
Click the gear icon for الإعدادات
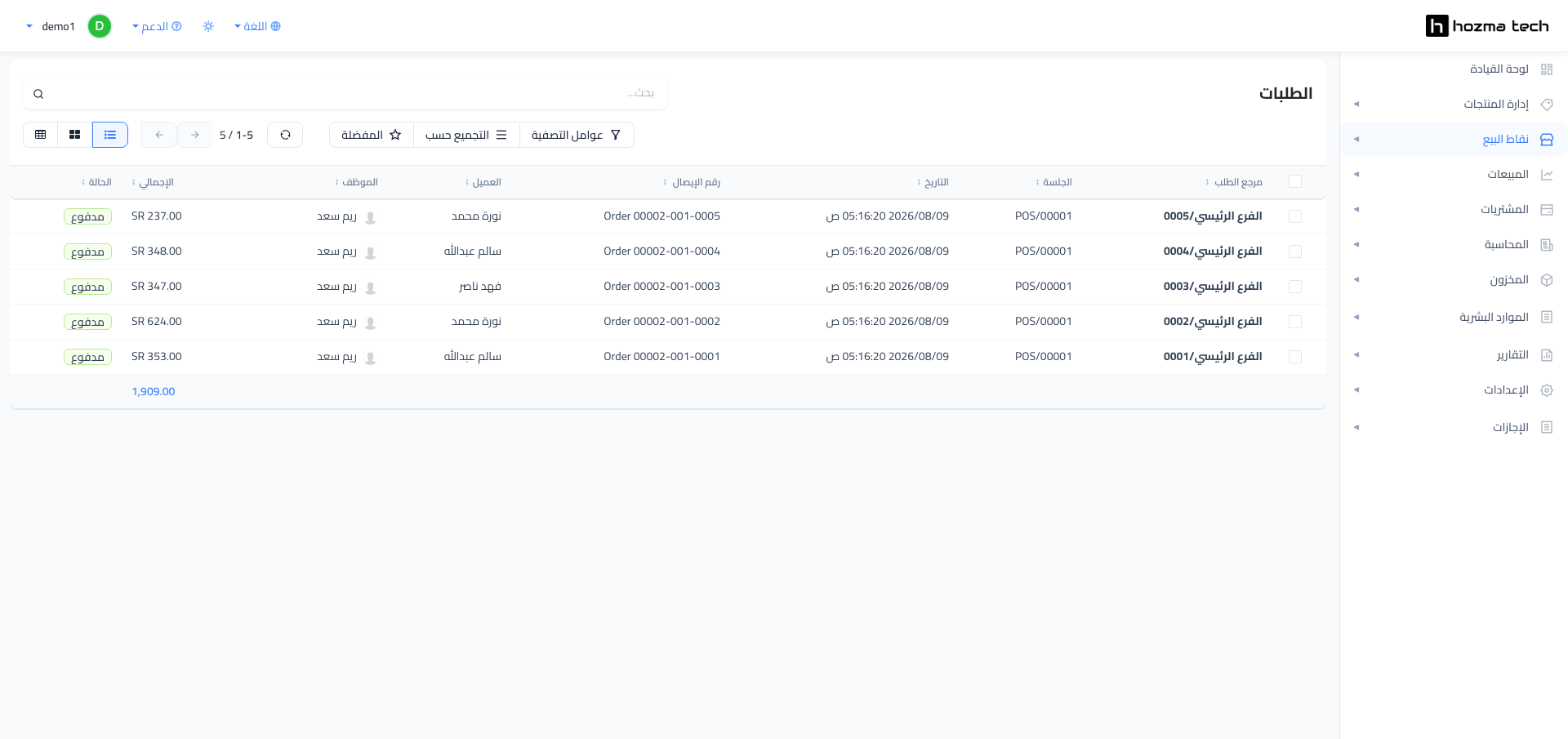(x=1546, y=390)
